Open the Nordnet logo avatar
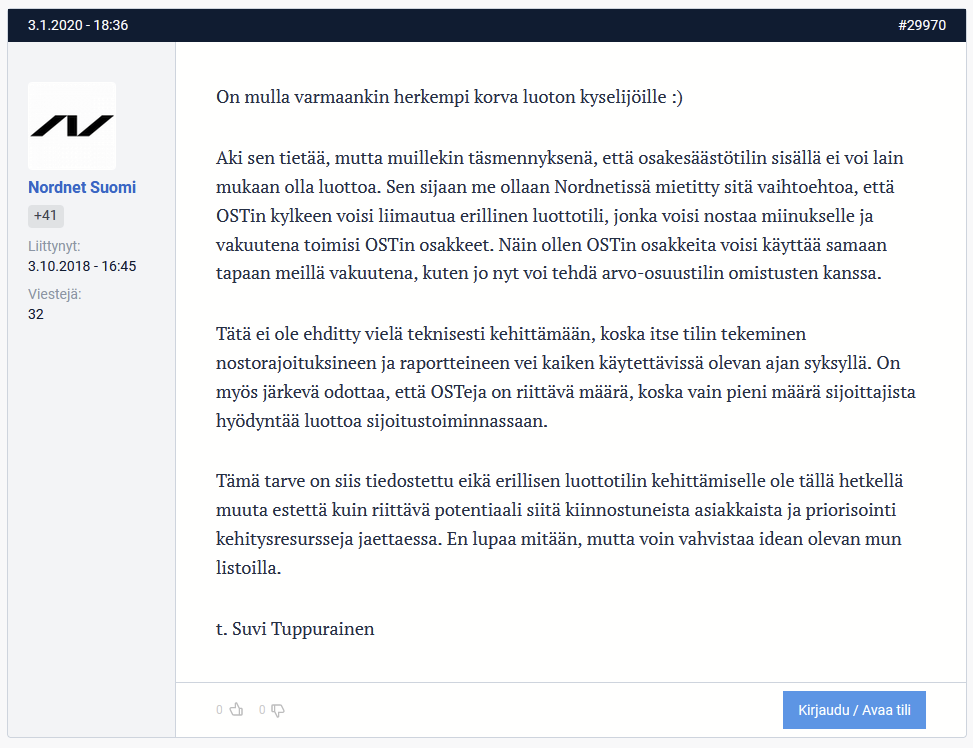This screenshot has height=748, width=973. pyautogui.click(x=72, y=126)
